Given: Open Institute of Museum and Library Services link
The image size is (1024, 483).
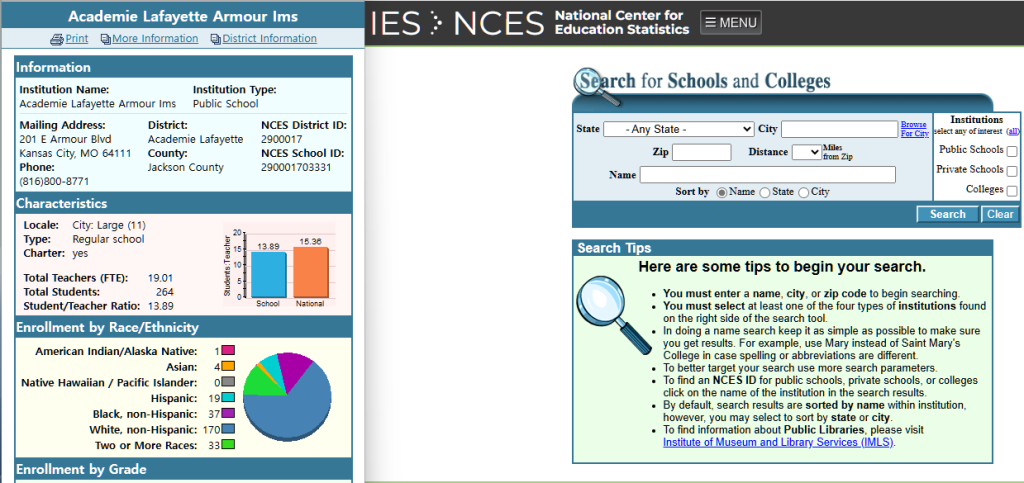Looking at the screenshot, I should (779, 442).
